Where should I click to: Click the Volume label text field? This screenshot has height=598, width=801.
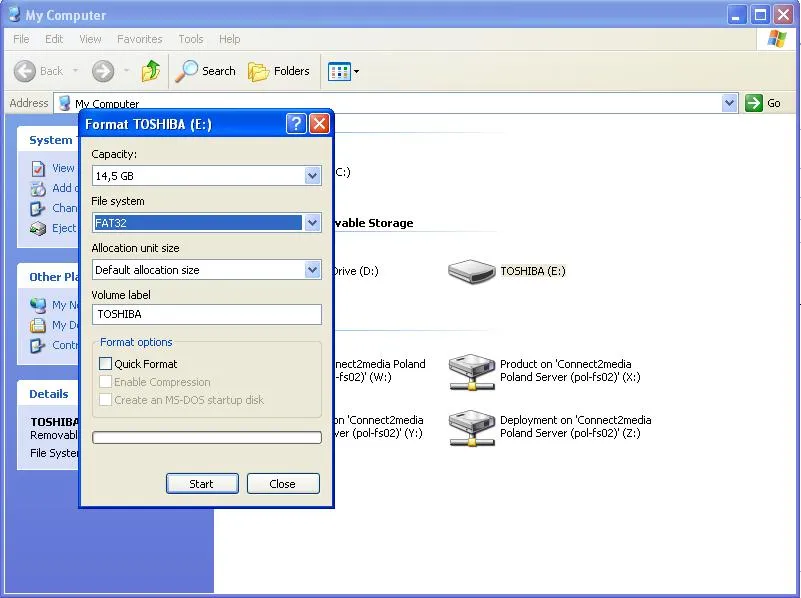pyautogui.click(x=207, y=314)
